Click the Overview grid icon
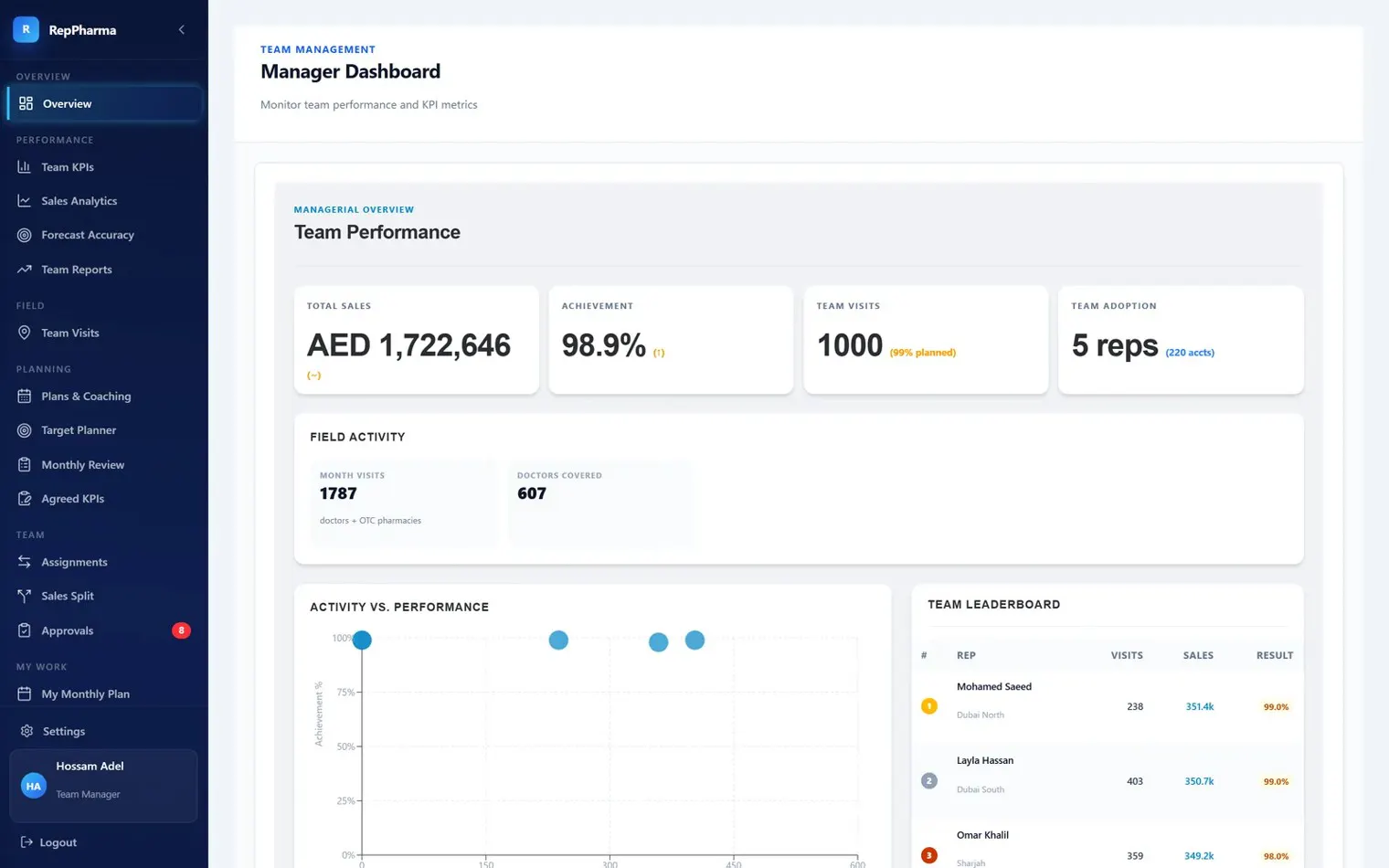The image size is (1389, 868). click(26, 103)
